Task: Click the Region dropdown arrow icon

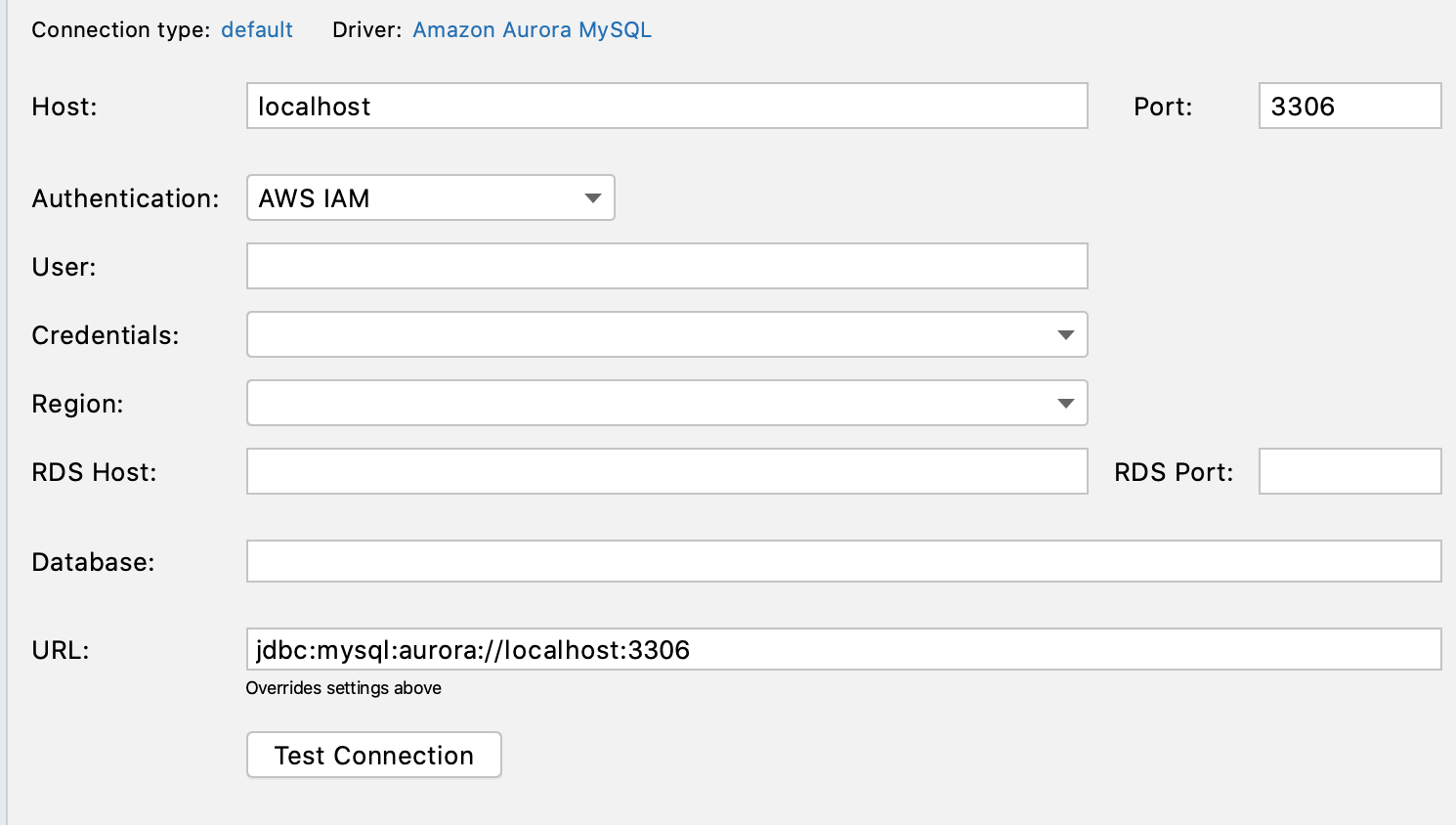Action: point(1066,403)
